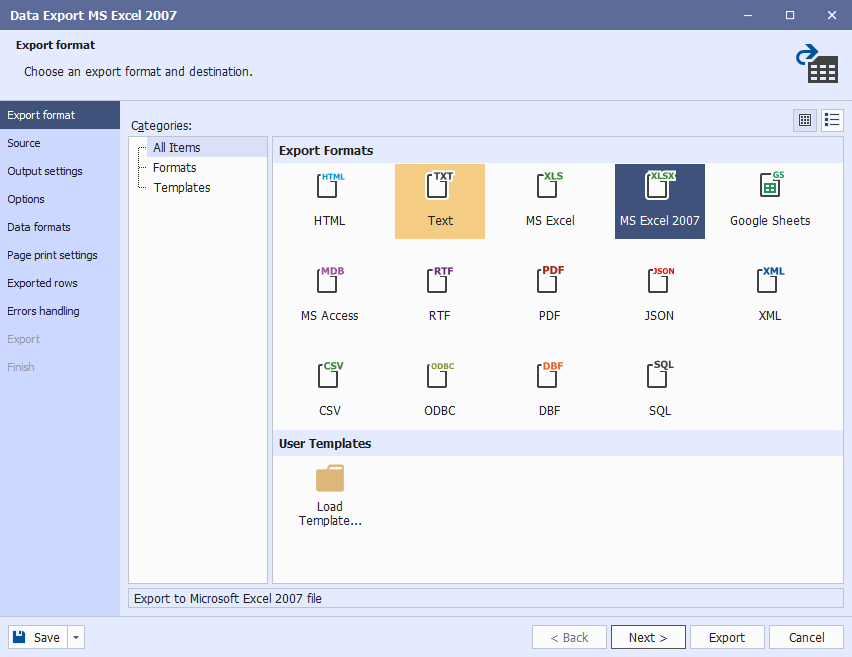The image size is (852, 657).
Task: Go to Data formats page
Action: pos(60,227)
